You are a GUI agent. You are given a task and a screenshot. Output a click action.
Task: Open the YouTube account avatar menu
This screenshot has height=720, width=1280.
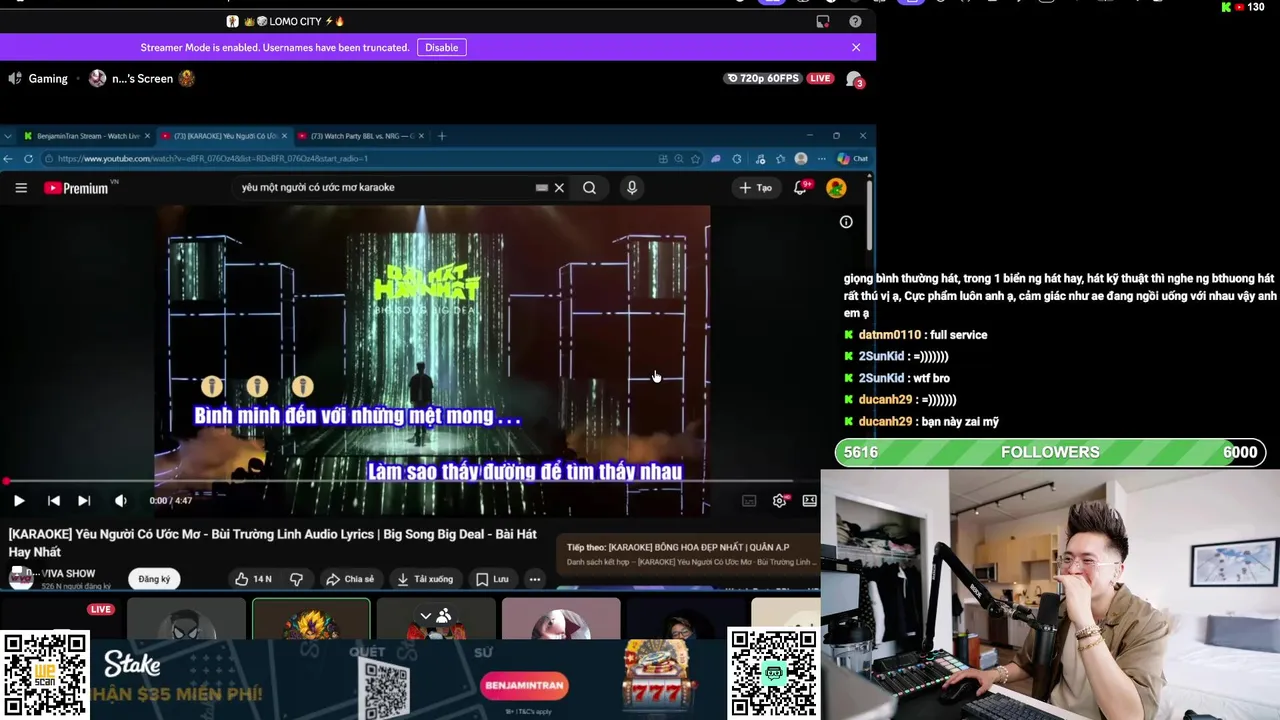point(836,187)
